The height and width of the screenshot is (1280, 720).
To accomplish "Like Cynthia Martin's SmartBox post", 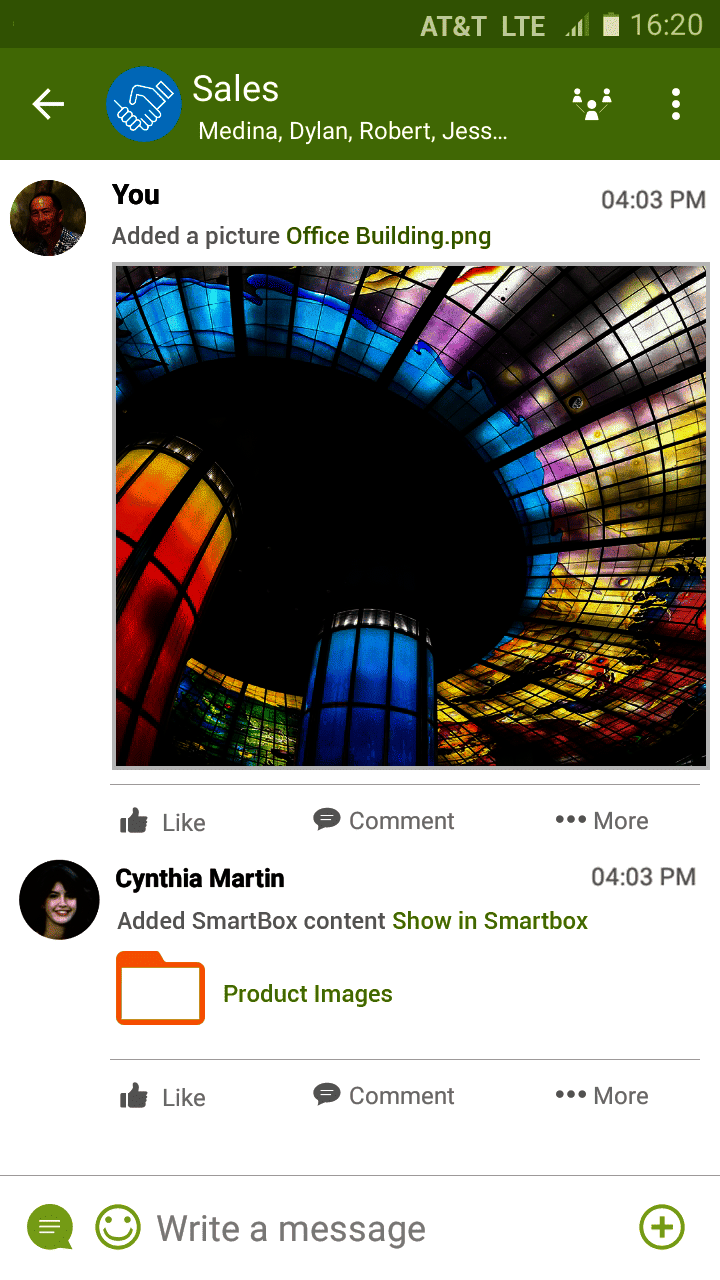I will (162, 1097).
